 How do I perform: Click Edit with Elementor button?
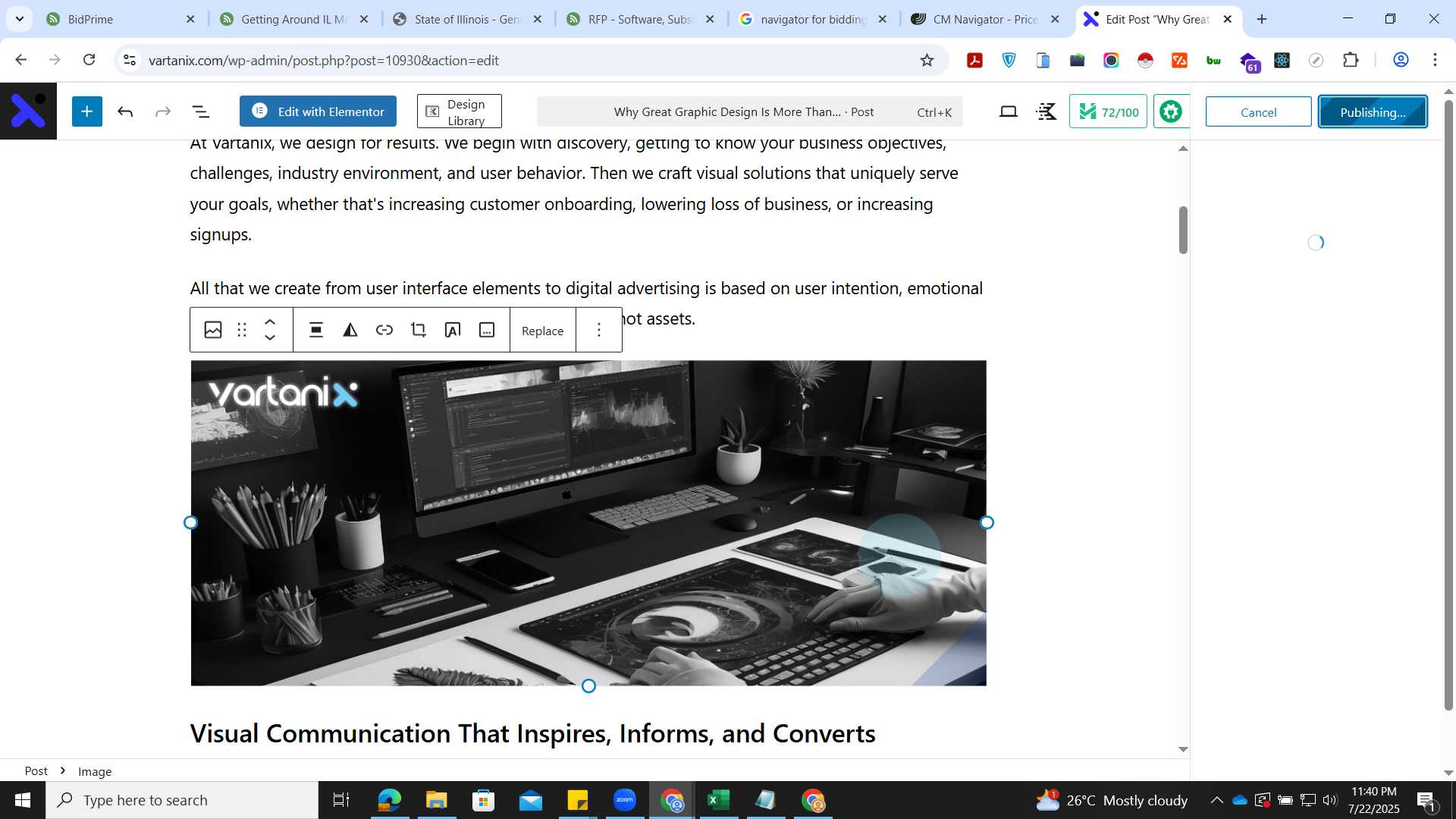point(318,111)
